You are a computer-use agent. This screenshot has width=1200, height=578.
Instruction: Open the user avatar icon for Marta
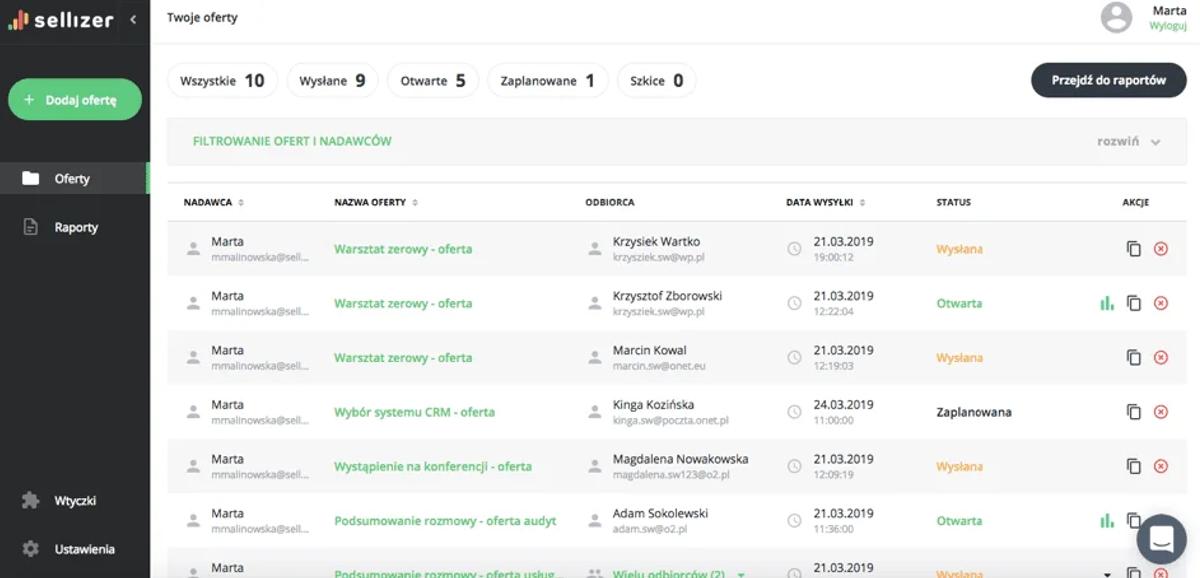[x=1116, y=17]
